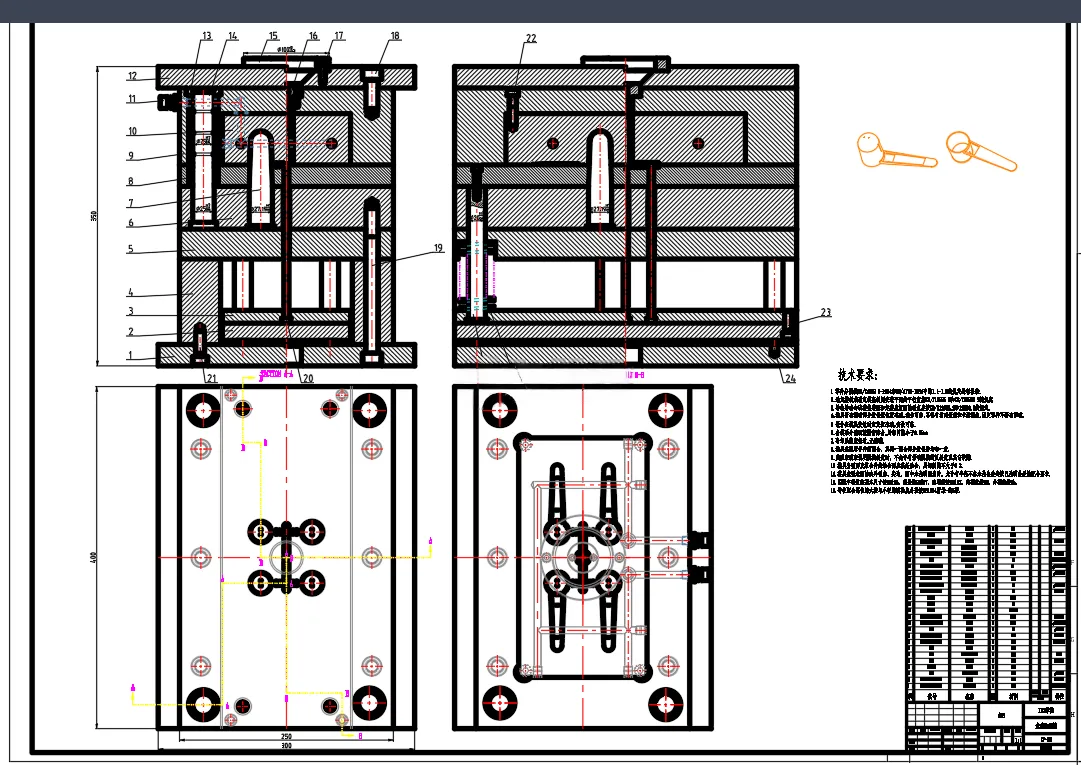Select part callout number 4
This screenshot has height=765, width=1081.
[x=130, y=293]
